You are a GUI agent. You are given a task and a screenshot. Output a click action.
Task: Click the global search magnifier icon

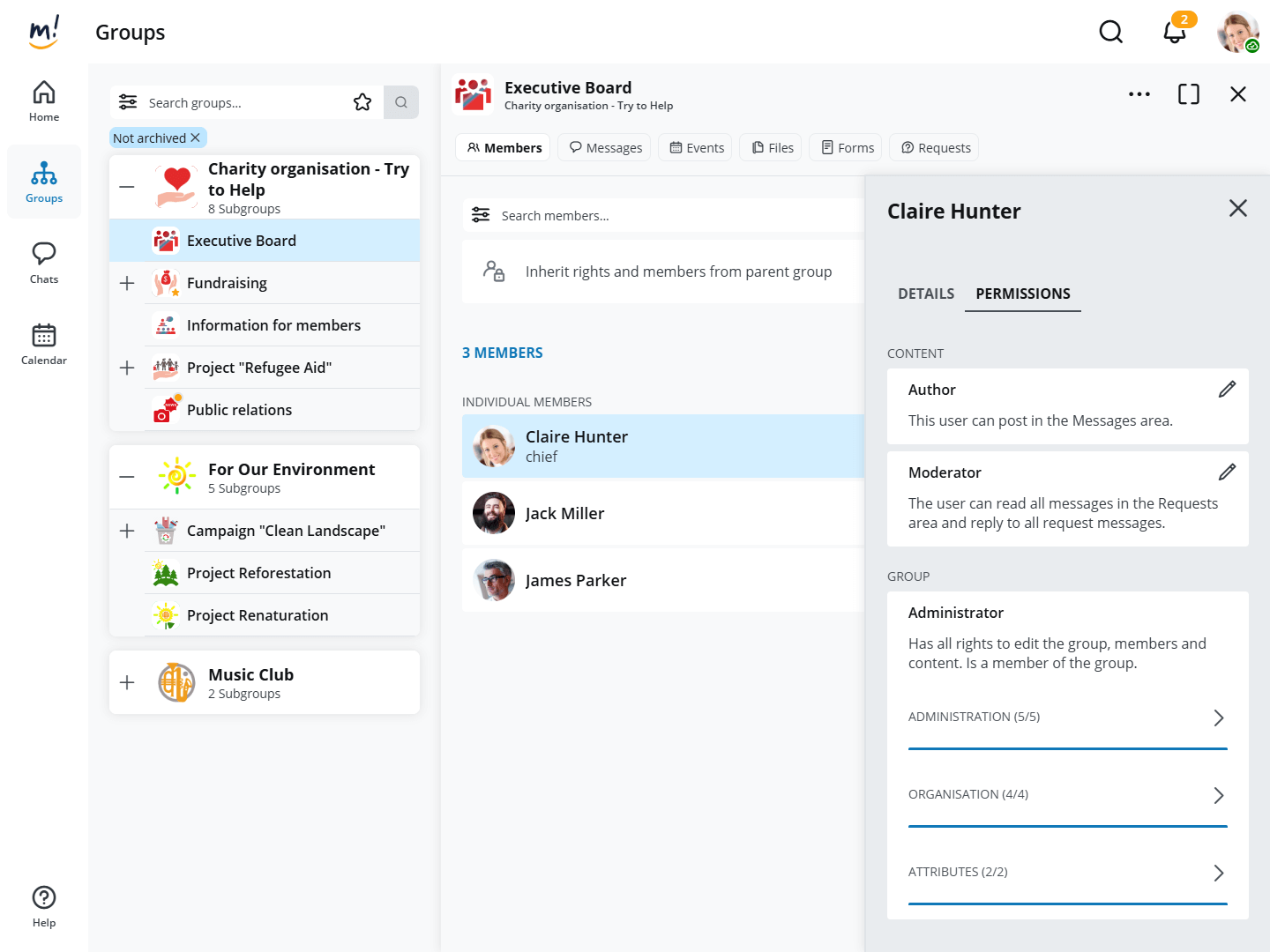(x=1110, y=33)
